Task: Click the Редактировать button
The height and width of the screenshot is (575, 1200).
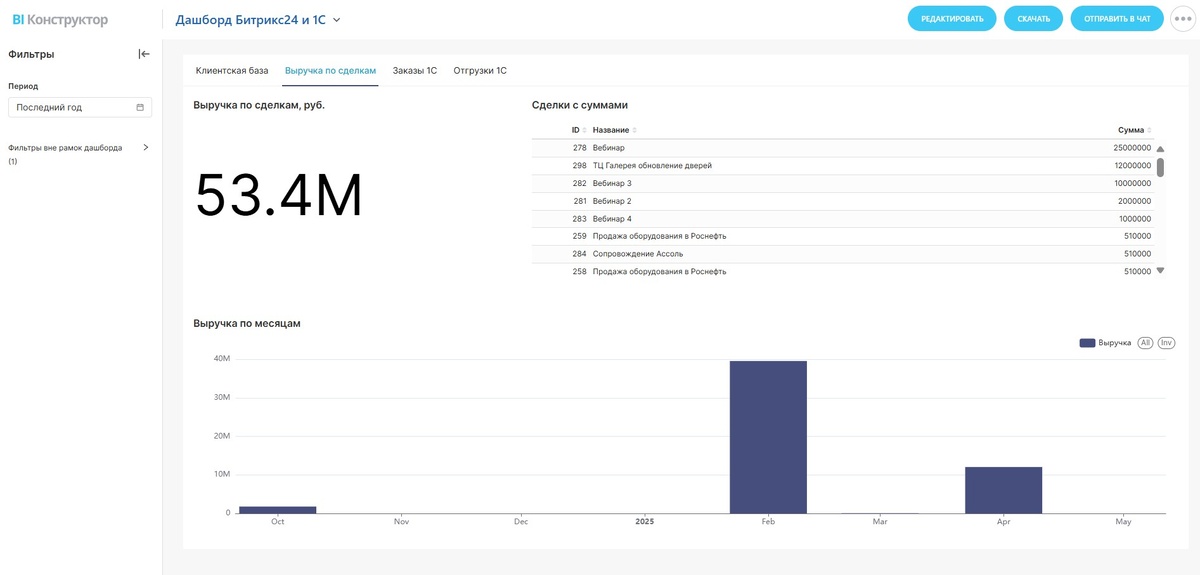Action: [952, 19]
